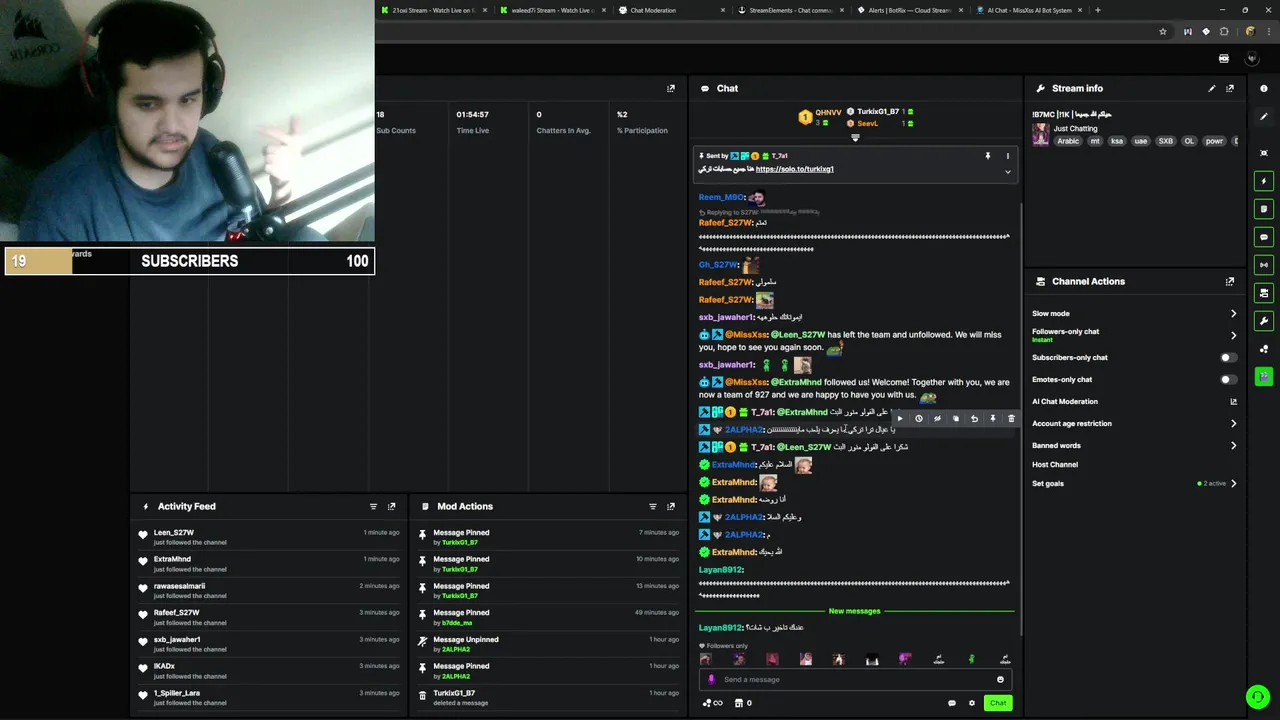1280x720 pixels.
Task: Expand Banned words settings
Action: click(1233, 445)
